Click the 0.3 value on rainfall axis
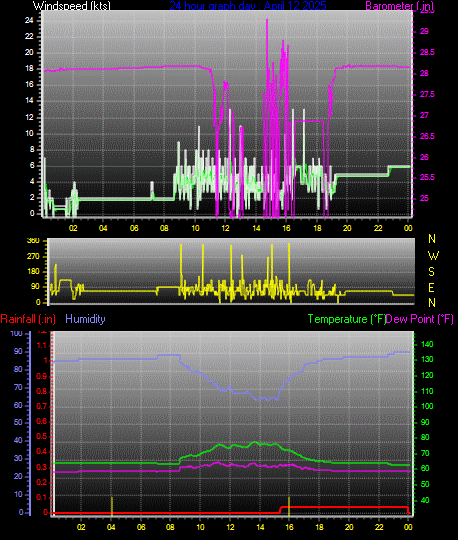Image resolution: width=458 pixels, height=540 pixels. 42,467
